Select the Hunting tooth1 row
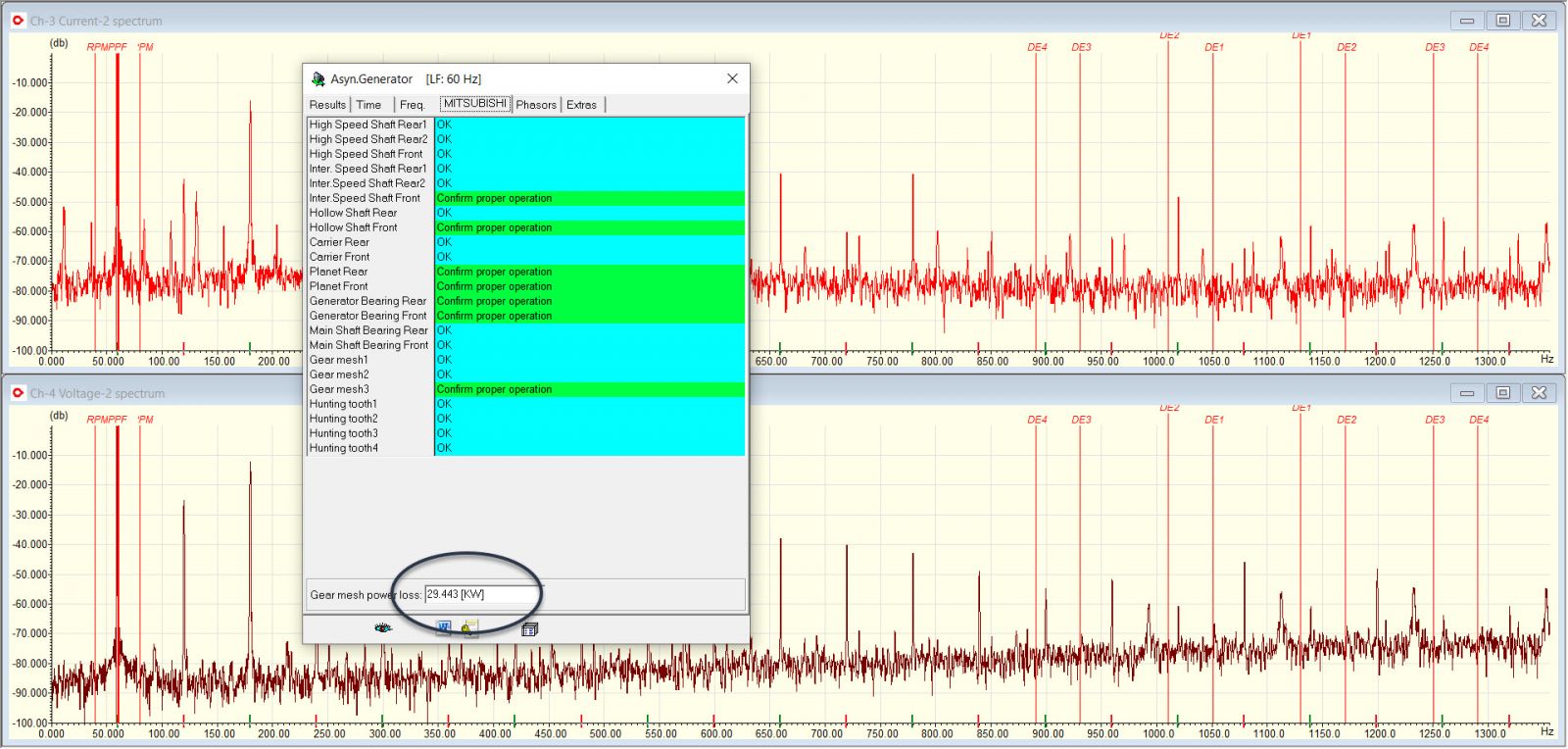 click(526, 404)
